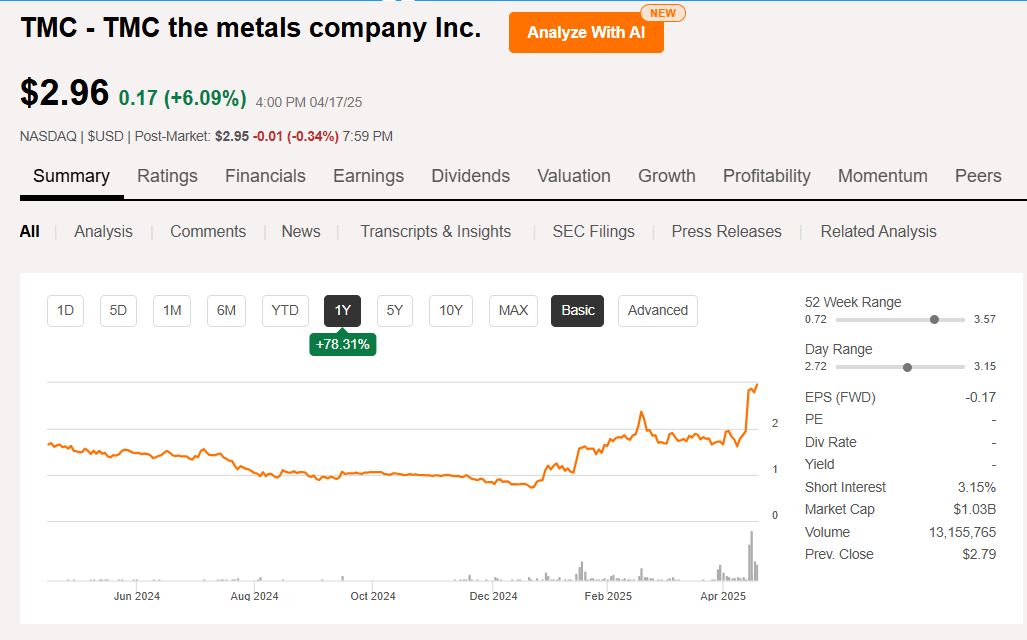This screenshot has width=1027, height=640.
Task: Click the 52 Week Range slider handle
Action: coord(934,319)
